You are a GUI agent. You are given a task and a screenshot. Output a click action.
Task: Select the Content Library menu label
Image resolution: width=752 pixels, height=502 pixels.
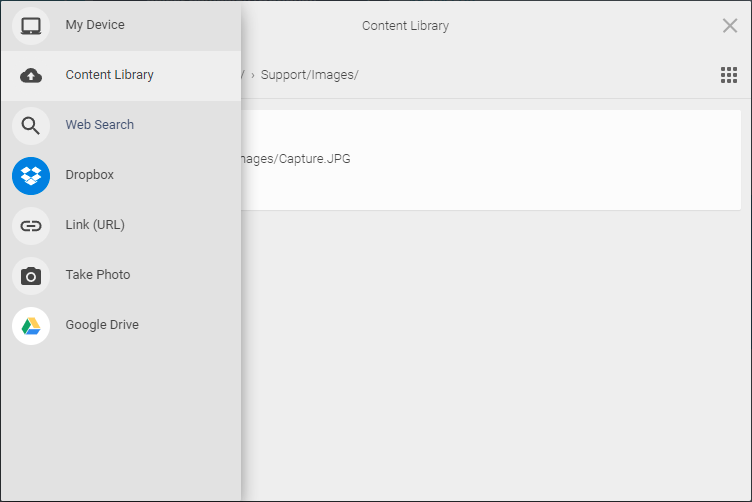click(109, 75)
